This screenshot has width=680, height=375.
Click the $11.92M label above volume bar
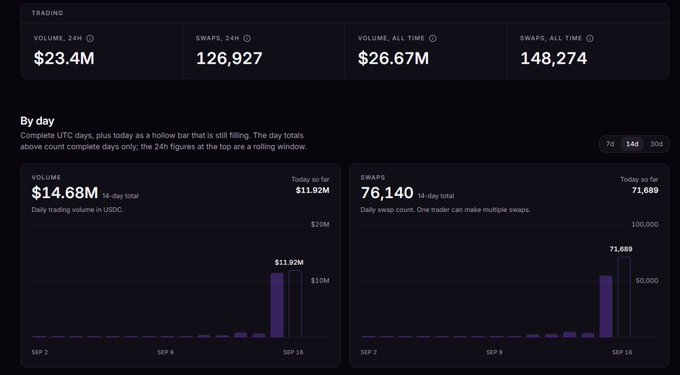point(289,262)
